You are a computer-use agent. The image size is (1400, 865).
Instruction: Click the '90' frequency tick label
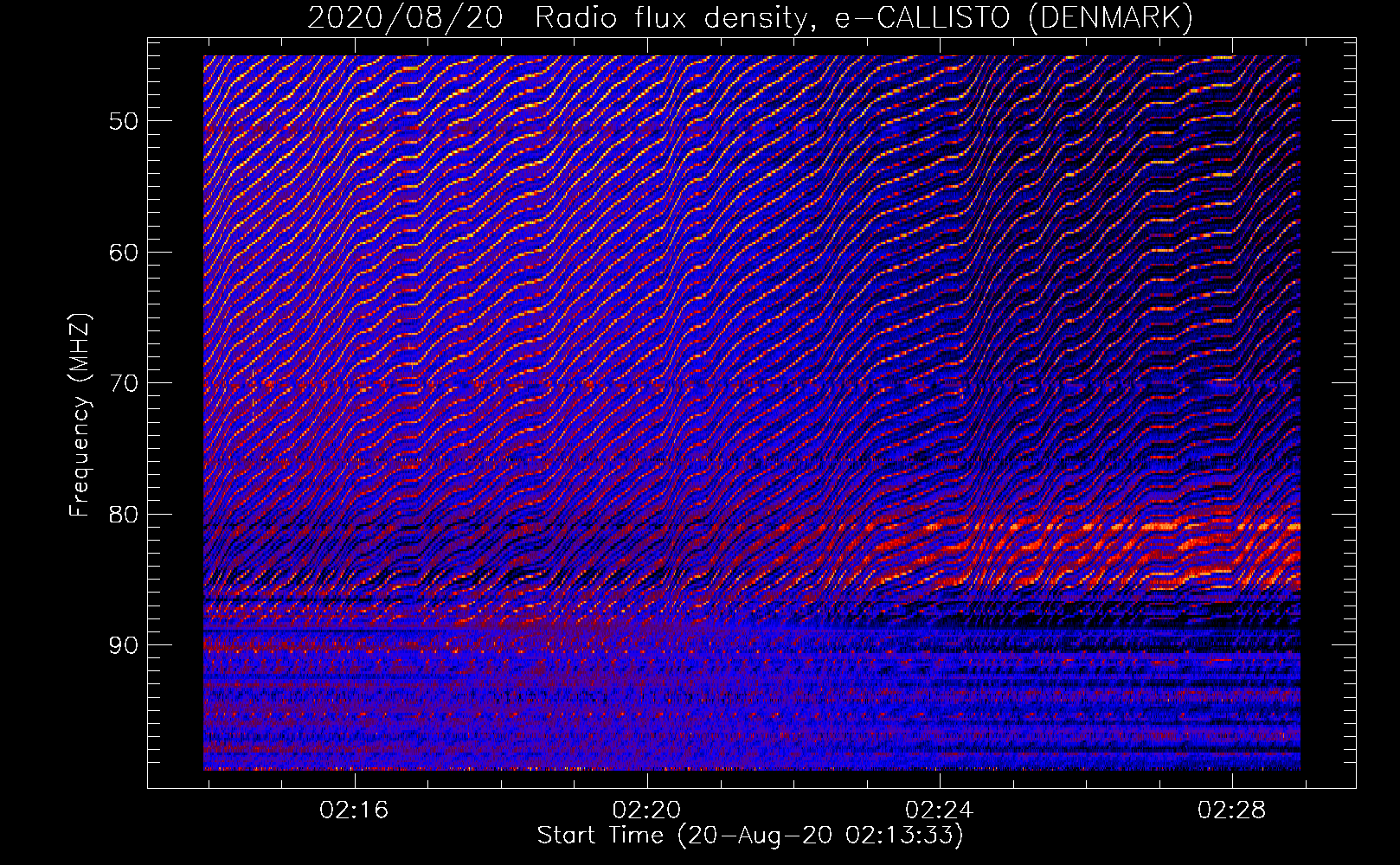click(x=124, y=645)
